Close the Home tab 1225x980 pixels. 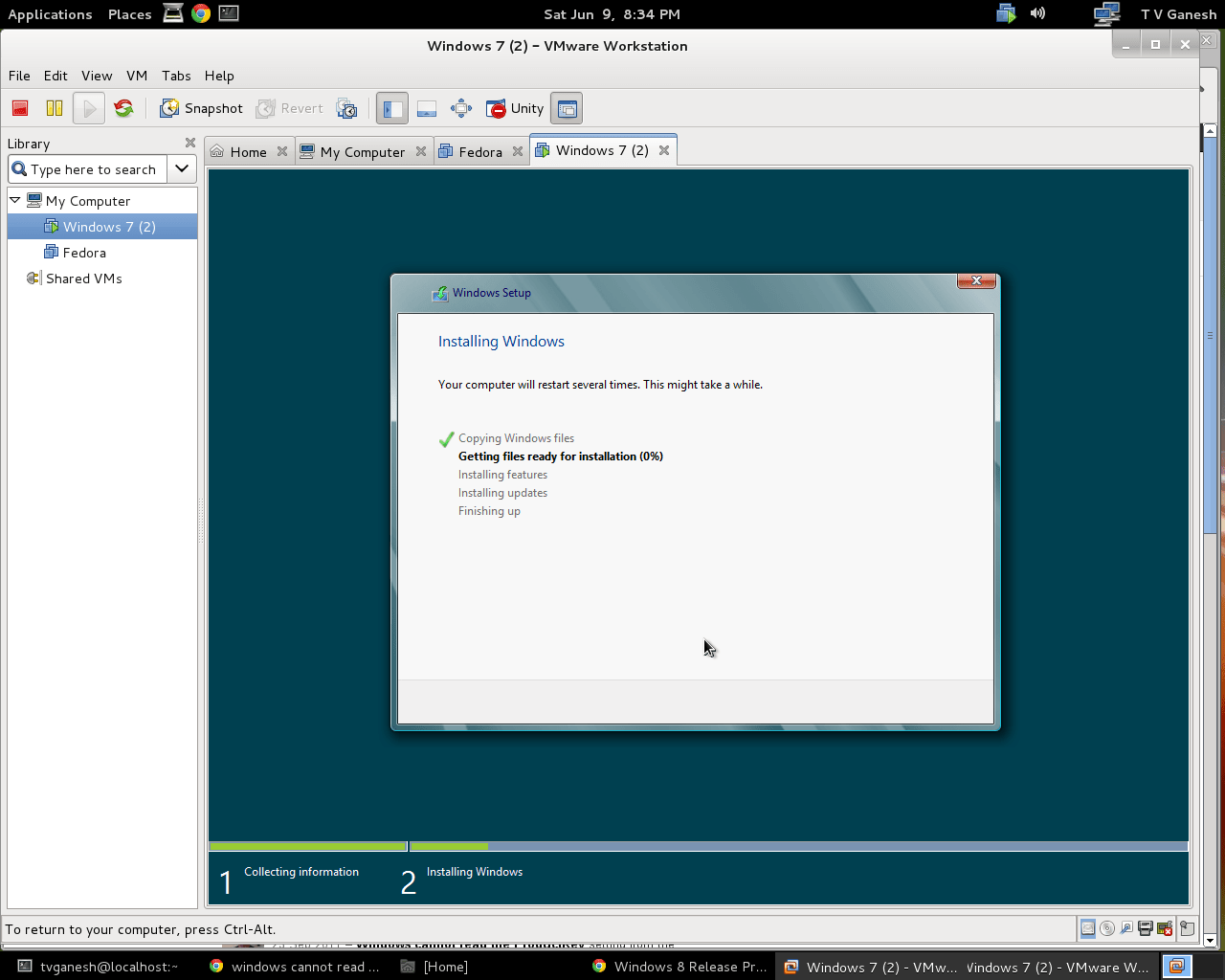282,151
